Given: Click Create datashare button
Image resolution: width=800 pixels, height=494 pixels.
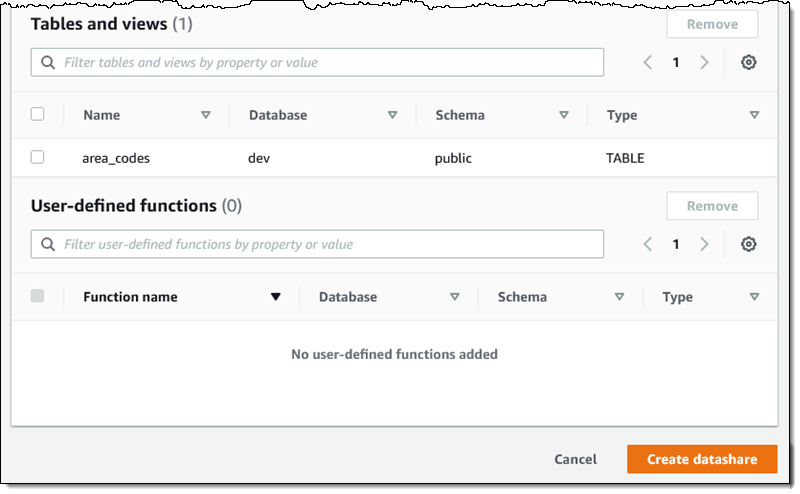Looking at the screenshot, I should pyautogui.click(x=702, y=459).
